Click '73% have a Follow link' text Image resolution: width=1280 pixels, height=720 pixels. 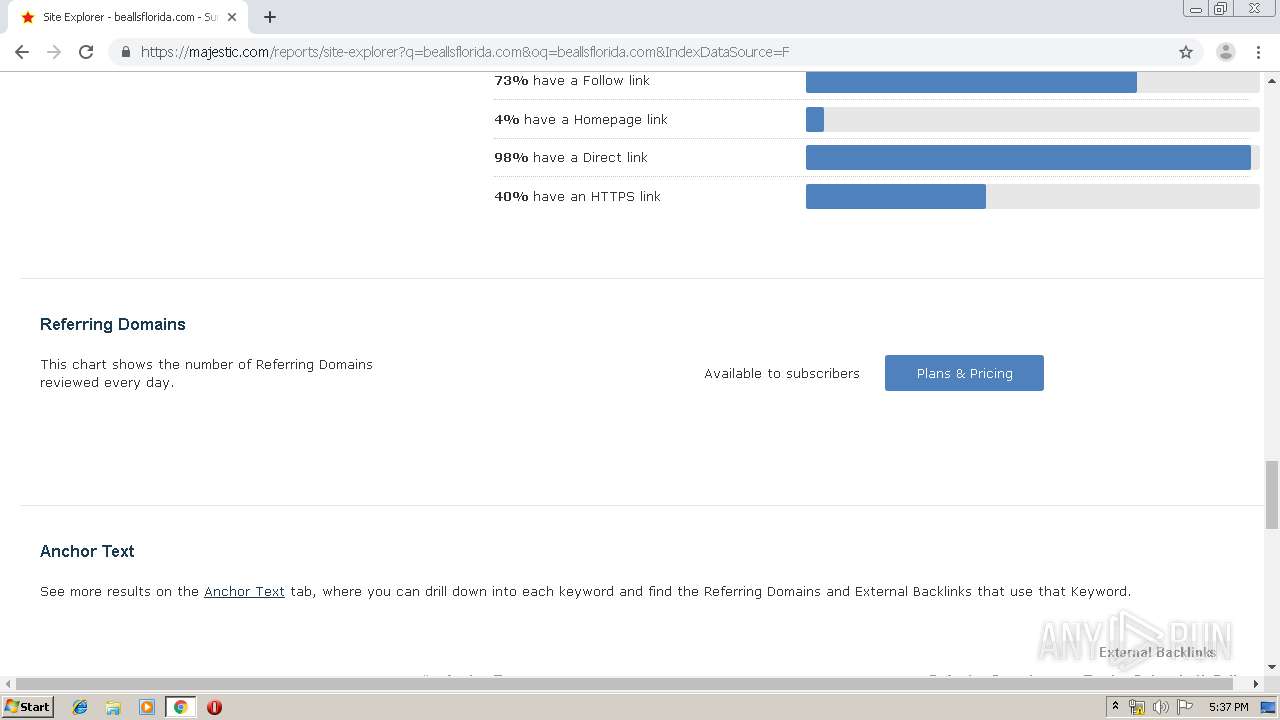pos(572,81)
